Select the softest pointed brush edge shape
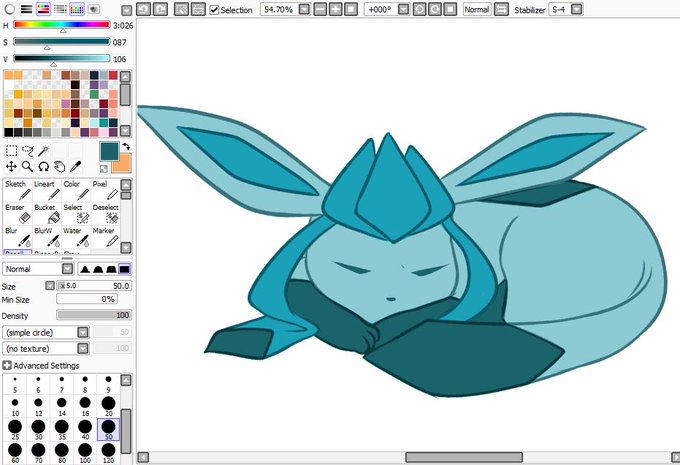 point(85,269)
